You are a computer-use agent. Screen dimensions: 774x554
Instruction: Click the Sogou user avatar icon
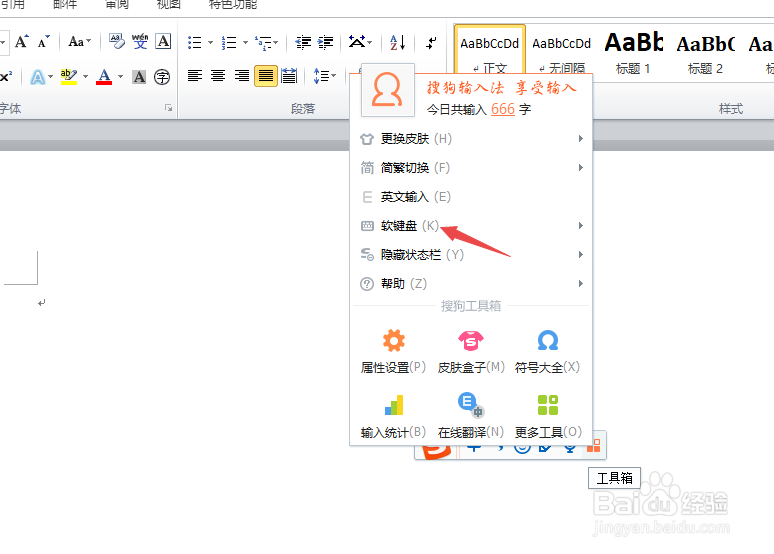[387, 89]
